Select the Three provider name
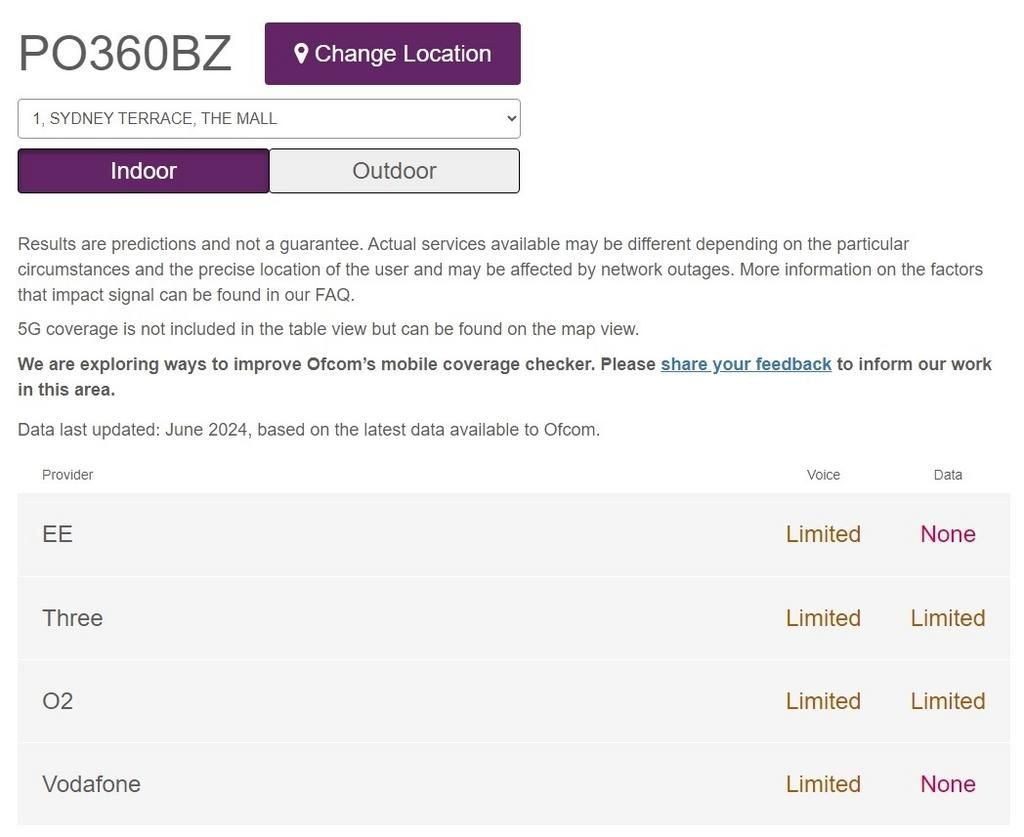 tap(72, 618)
